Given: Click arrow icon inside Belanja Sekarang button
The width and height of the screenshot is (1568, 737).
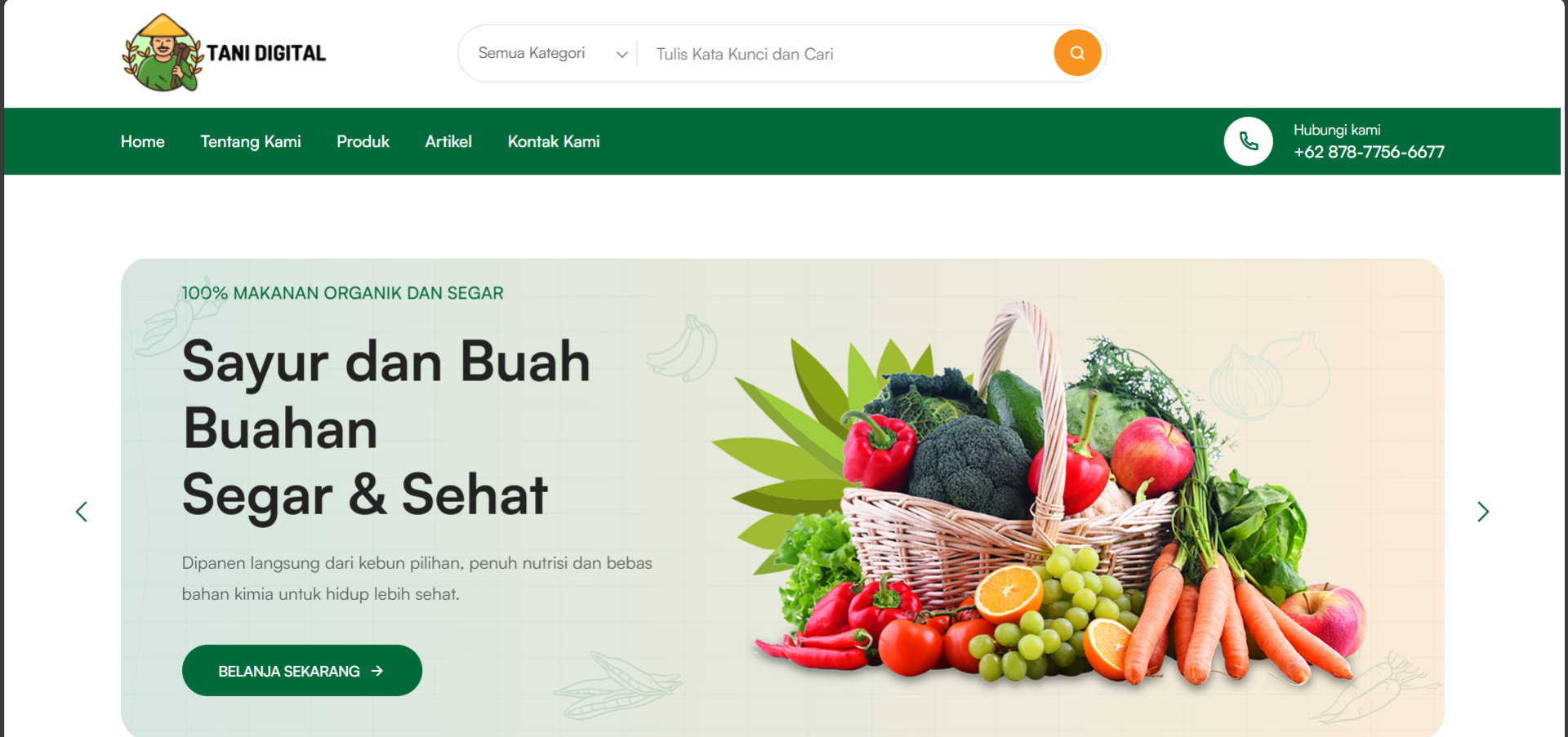Looking at the screenshot, I should (x=377, y=671).
